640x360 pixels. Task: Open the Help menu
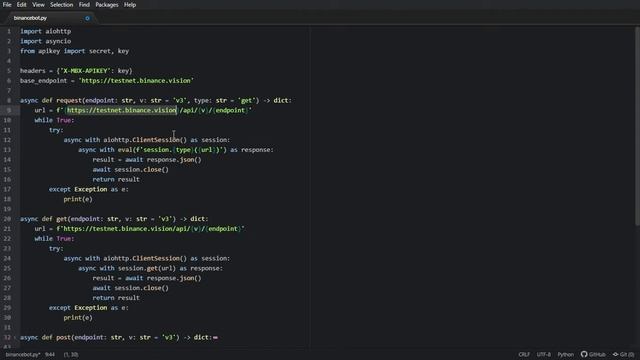tap(130, 5)
